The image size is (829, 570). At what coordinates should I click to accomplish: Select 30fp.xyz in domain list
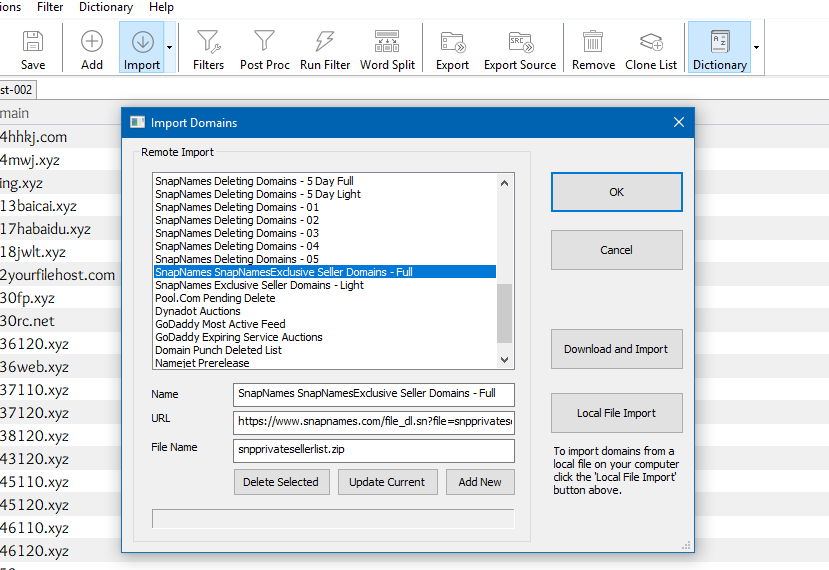click(27, 298)
